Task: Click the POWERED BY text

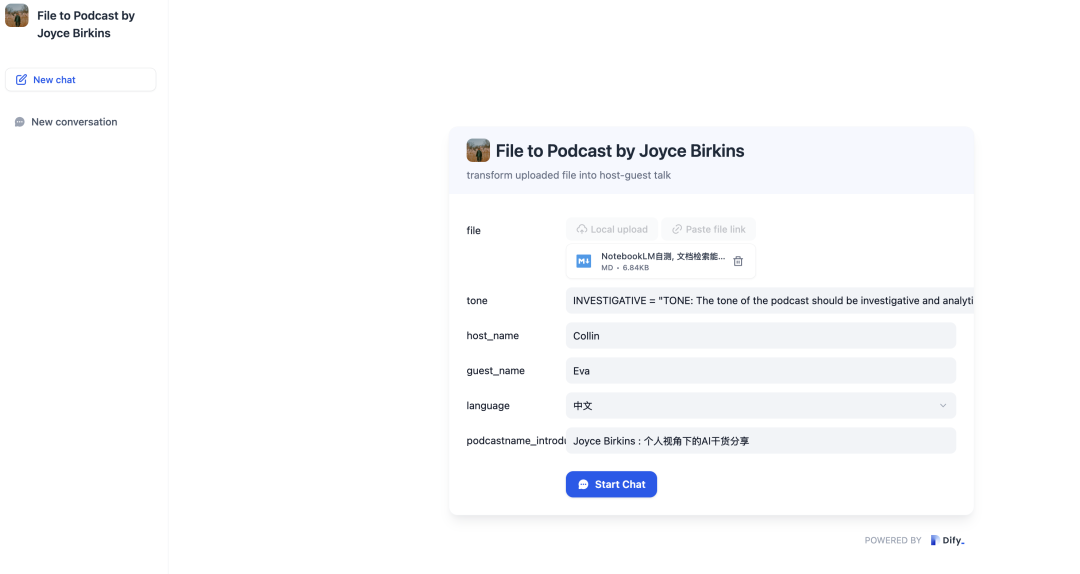Action: click(x=893, y=540)
